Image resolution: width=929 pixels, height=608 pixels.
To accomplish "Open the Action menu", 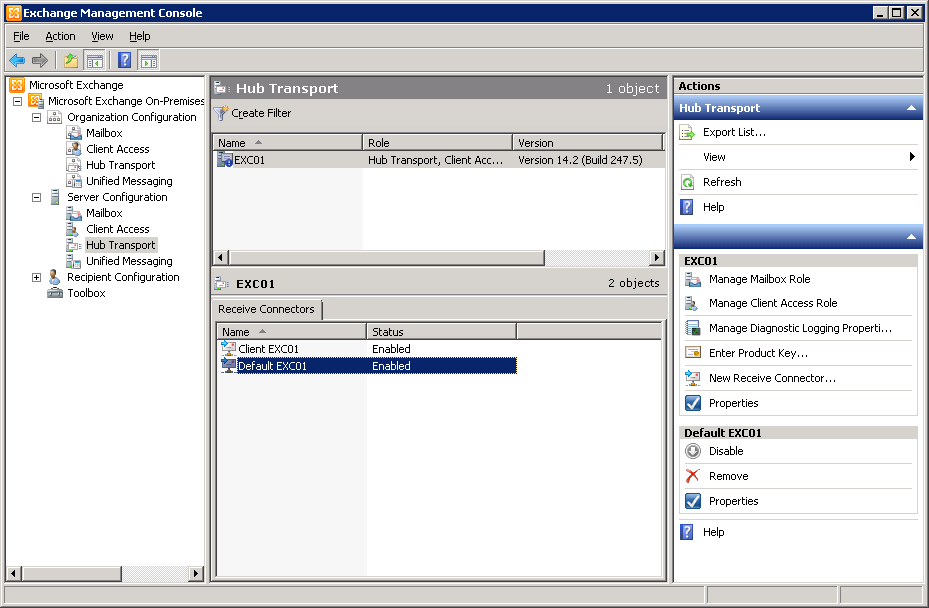I will coord(60,36).
